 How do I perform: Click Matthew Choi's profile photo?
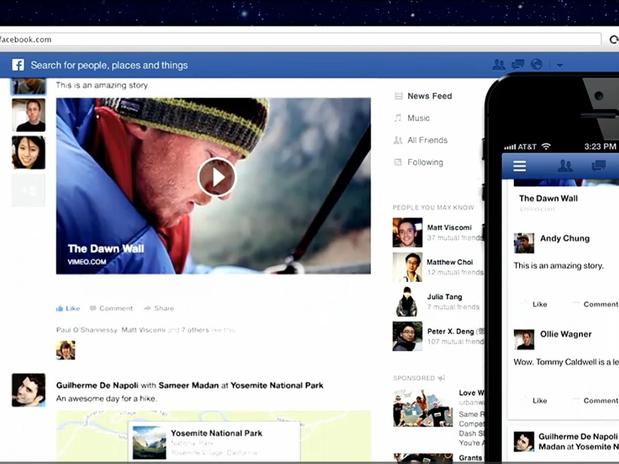coord(407,267)
